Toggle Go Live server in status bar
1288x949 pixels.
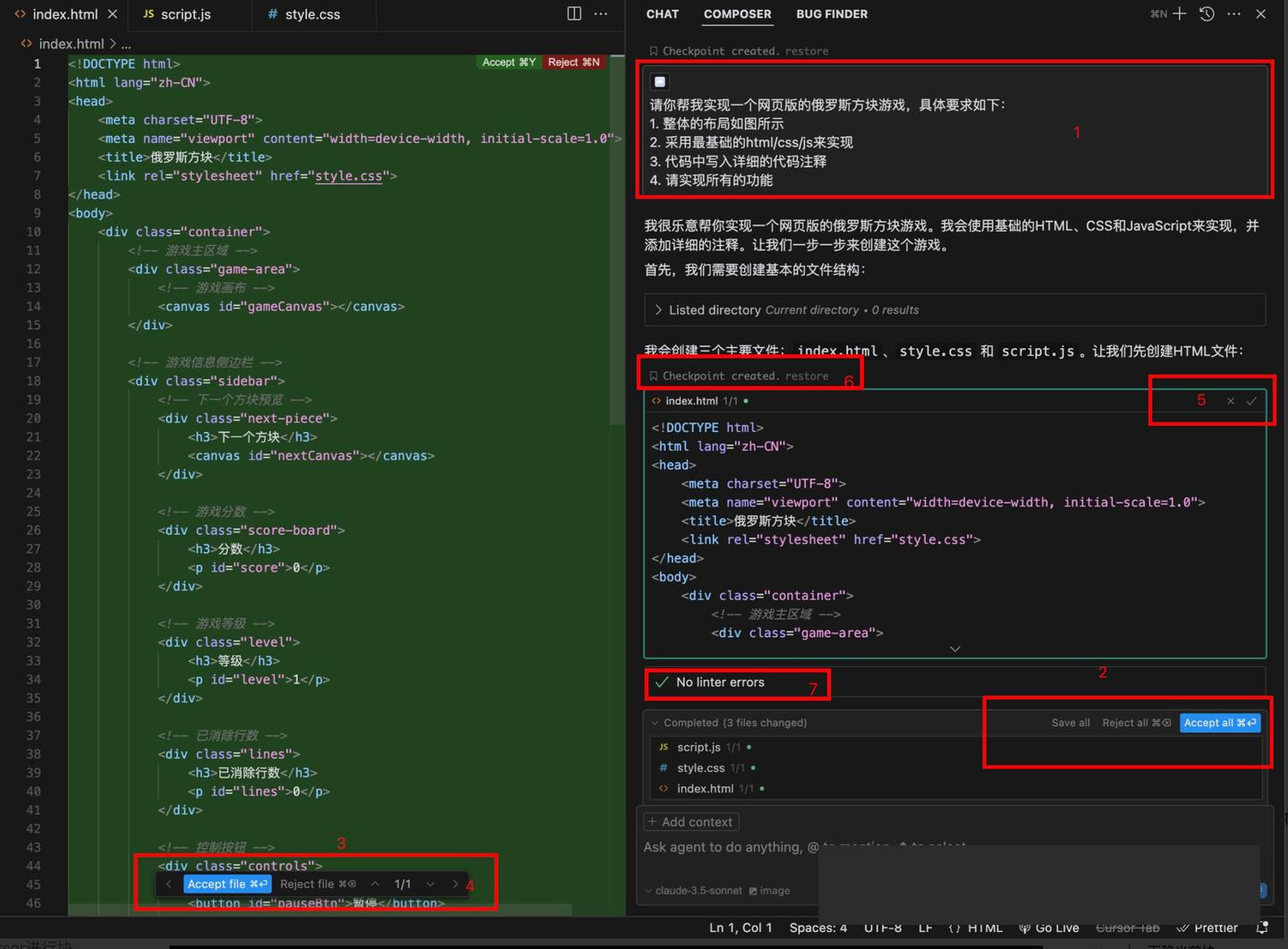coord(1049,928)
